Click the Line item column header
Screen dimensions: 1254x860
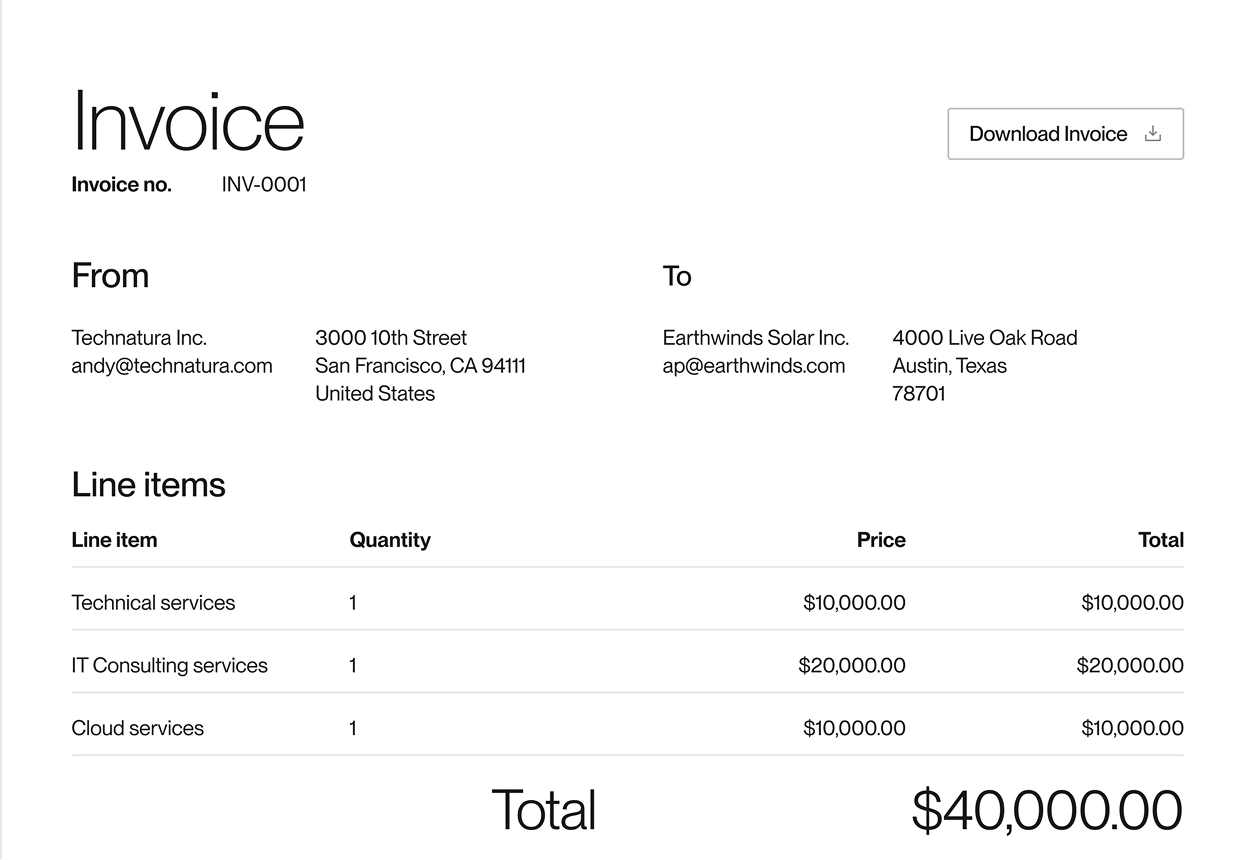[115, 540]
